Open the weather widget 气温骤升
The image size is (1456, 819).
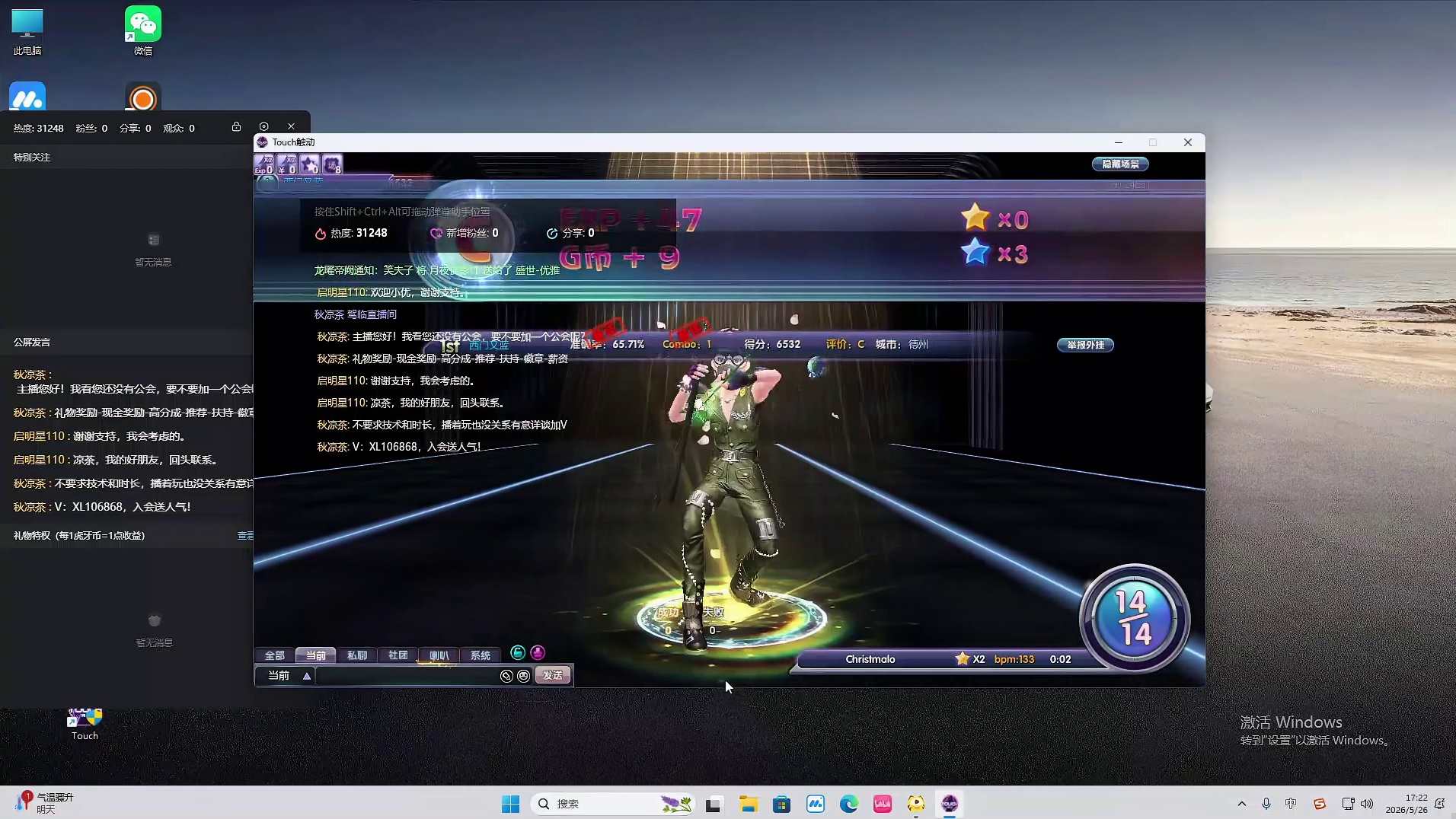[x=44, y=804]
